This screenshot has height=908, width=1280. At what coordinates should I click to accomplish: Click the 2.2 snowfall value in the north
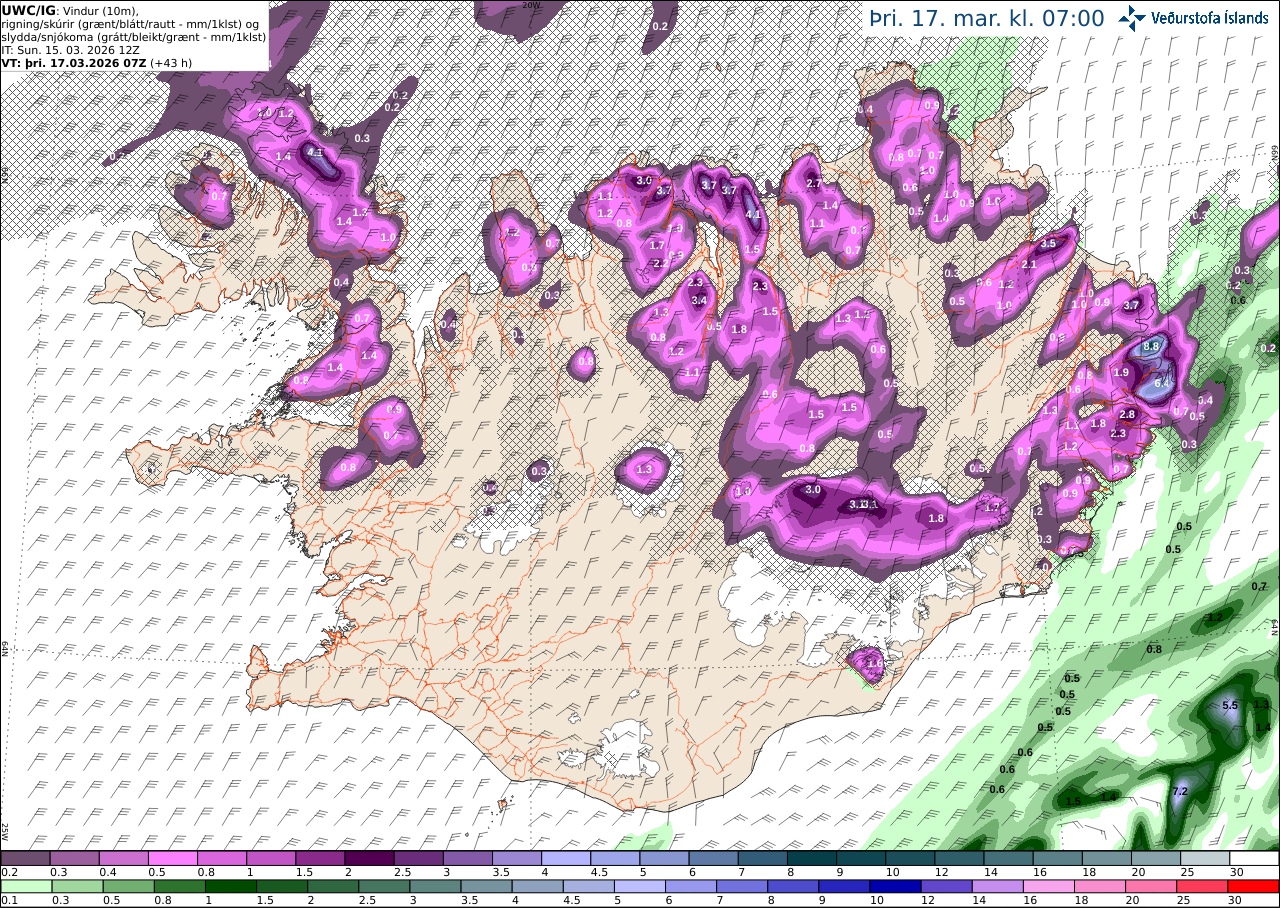[659, 263]
